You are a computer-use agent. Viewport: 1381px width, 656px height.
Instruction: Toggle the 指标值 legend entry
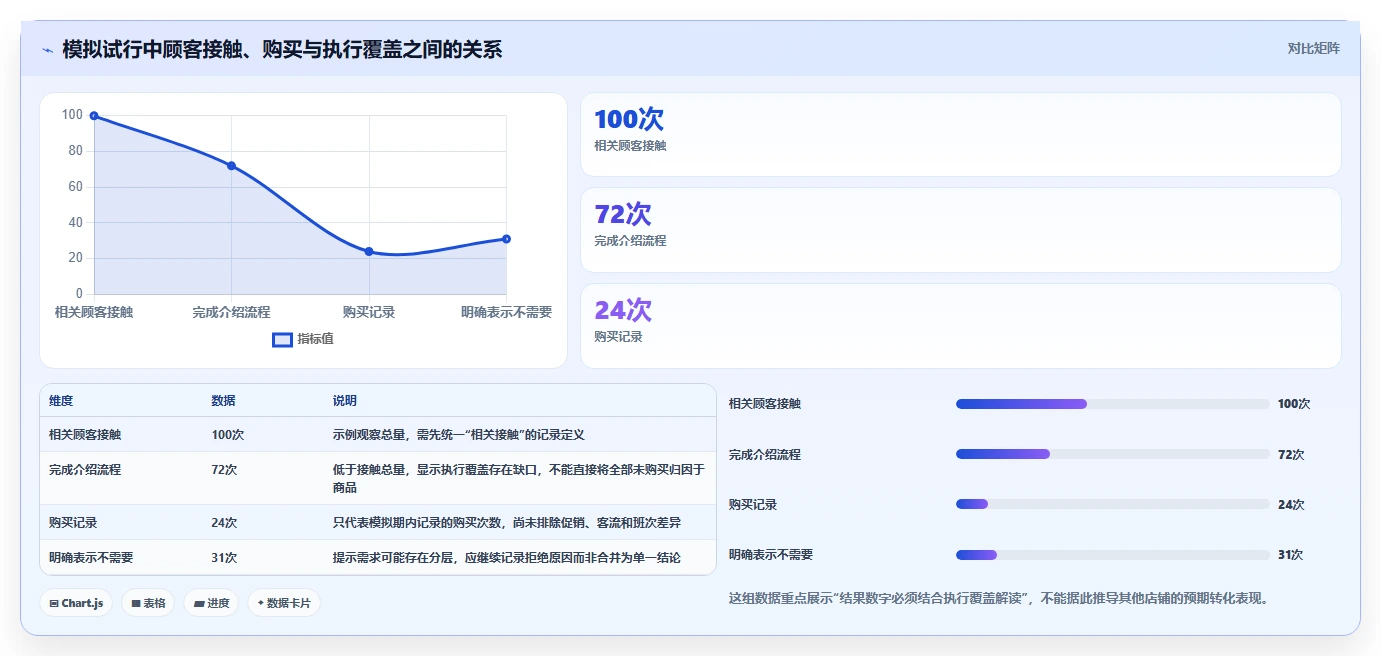tap(303, 339)
